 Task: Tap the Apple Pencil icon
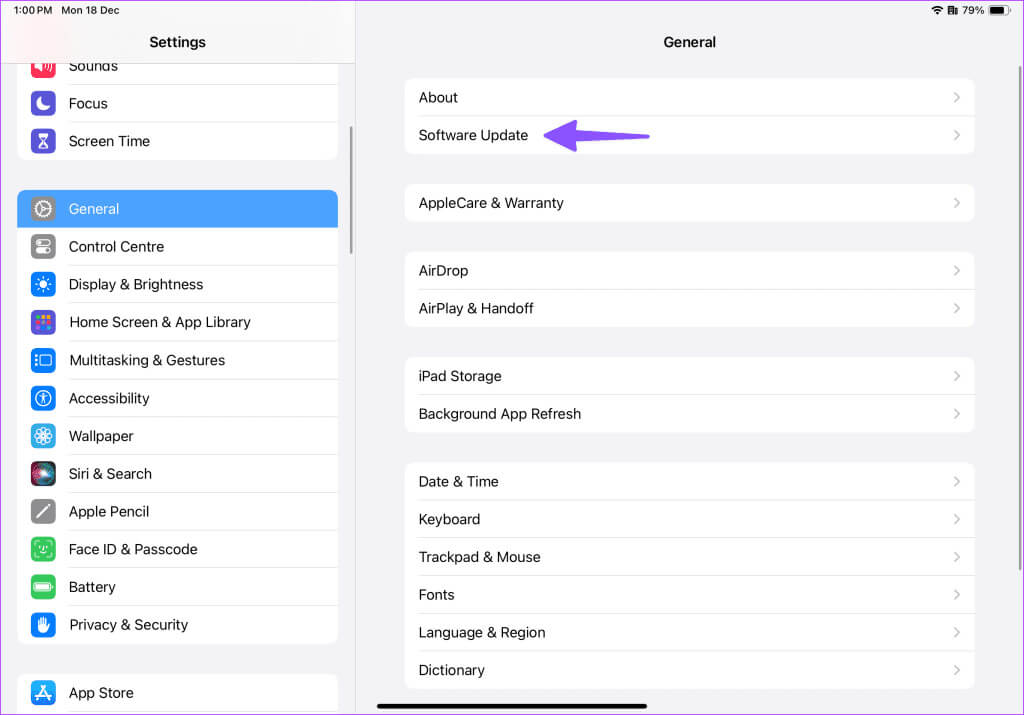tap(43, 511)
